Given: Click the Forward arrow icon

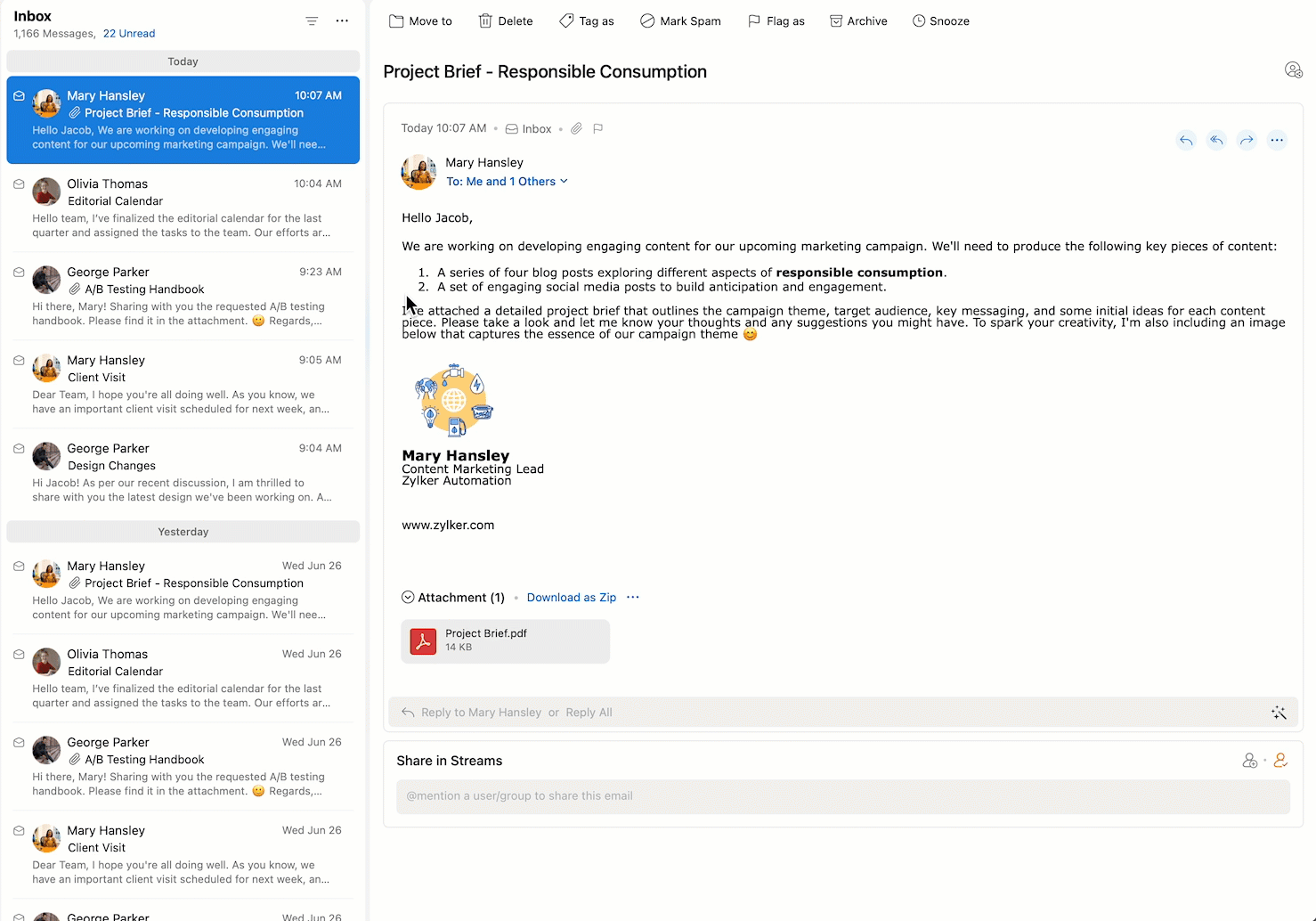Looking at the screenshot, I should 1247,140.
